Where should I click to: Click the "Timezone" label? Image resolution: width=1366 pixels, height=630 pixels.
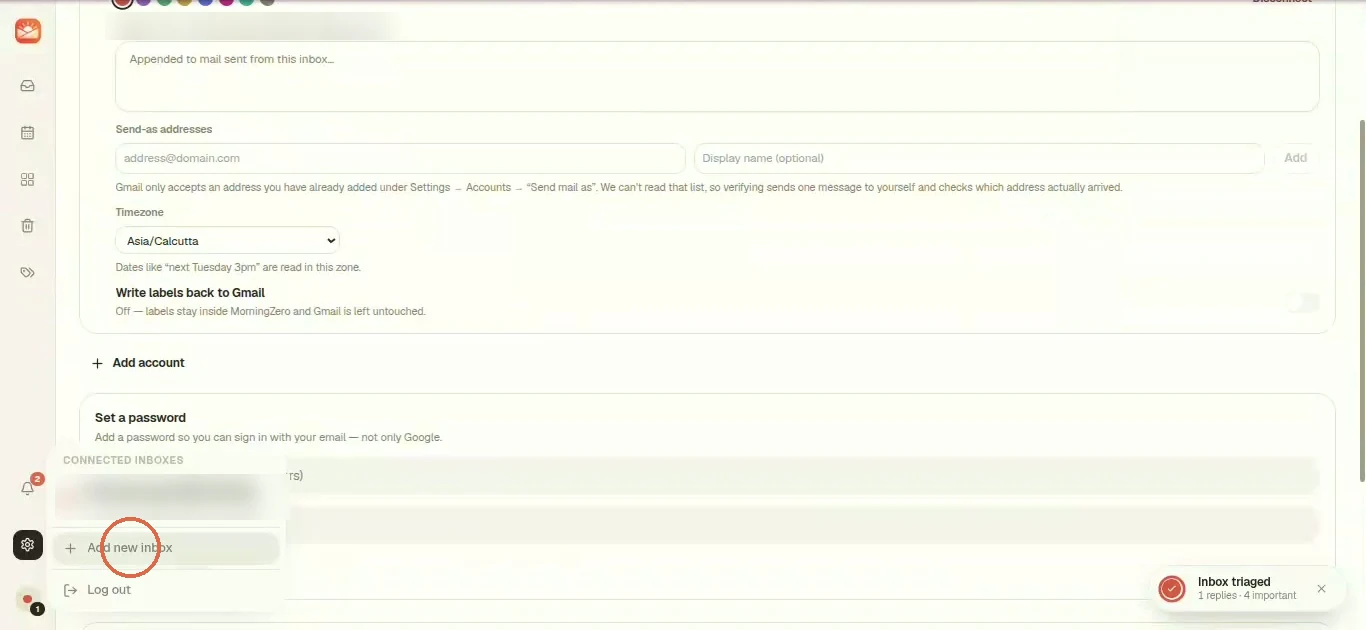(140, 212)
